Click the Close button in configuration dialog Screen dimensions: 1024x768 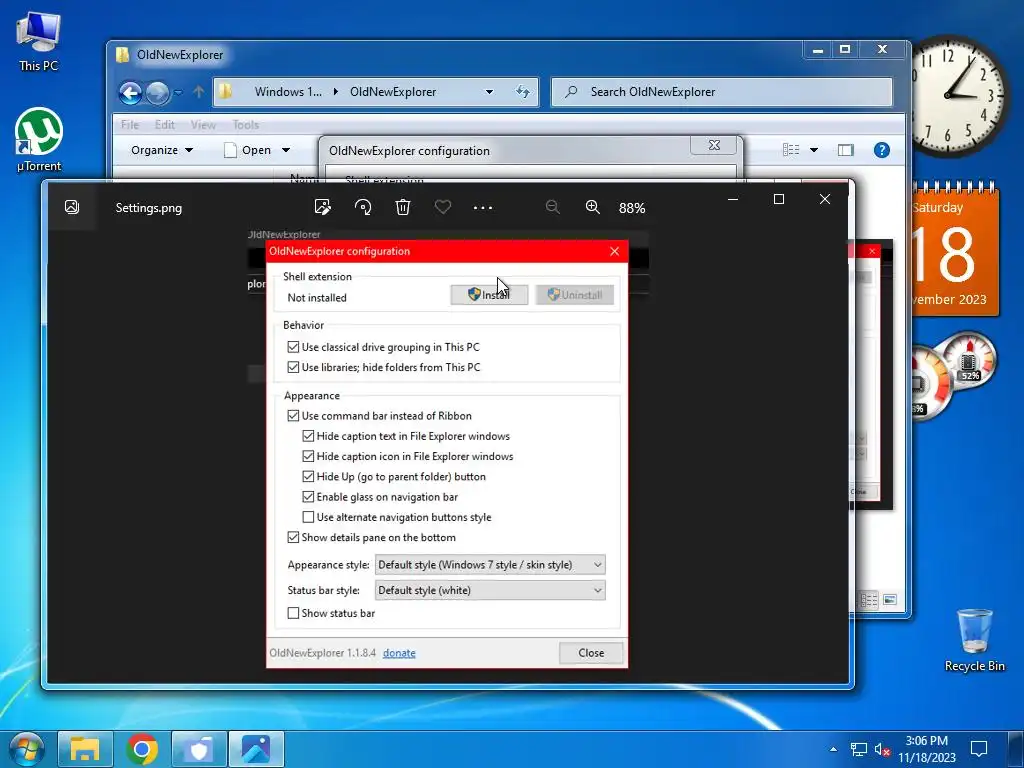click(591, 652)
